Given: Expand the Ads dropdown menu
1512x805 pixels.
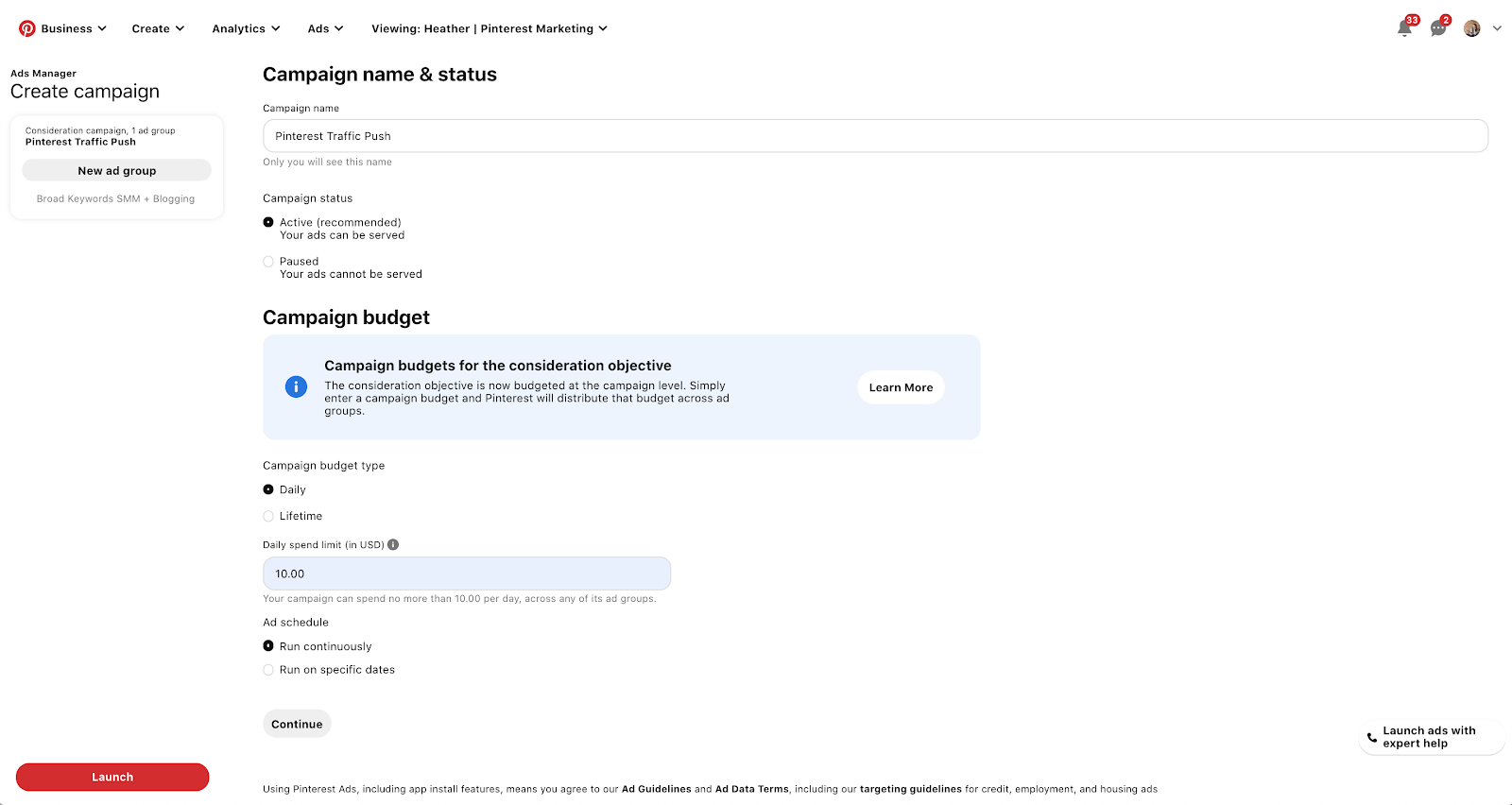Looking at the screenshot, I should 325,28.
